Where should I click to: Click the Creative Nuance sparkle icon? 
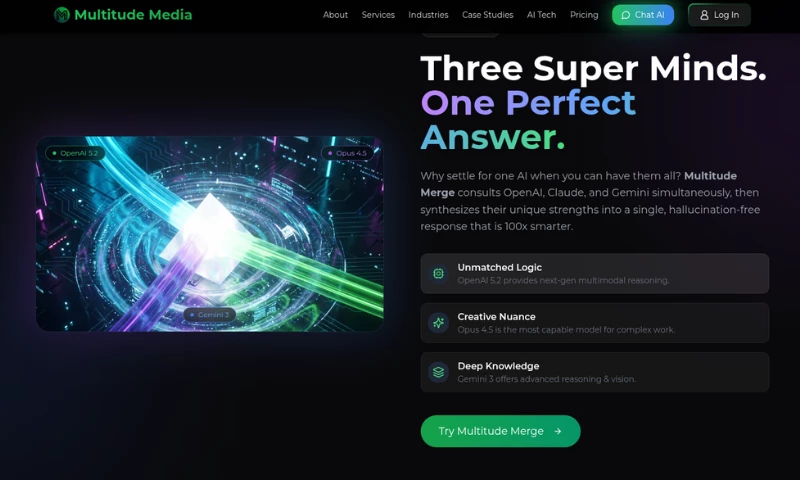[438, 322]
